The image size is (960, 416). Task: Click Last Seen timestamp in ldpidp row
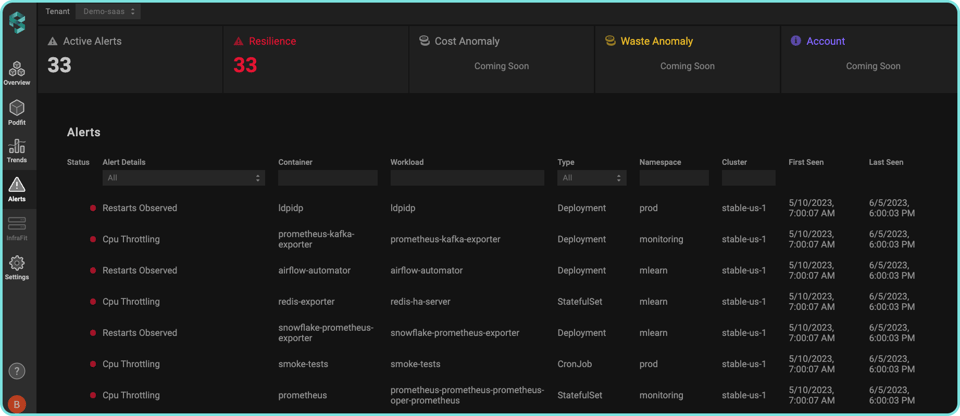(892, 208)
